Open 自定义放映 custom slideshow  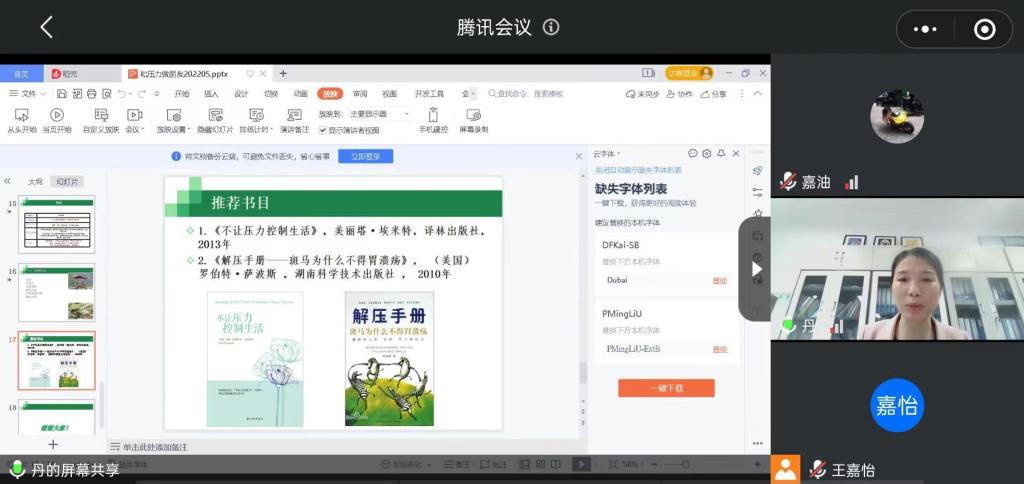click(100, 116)
